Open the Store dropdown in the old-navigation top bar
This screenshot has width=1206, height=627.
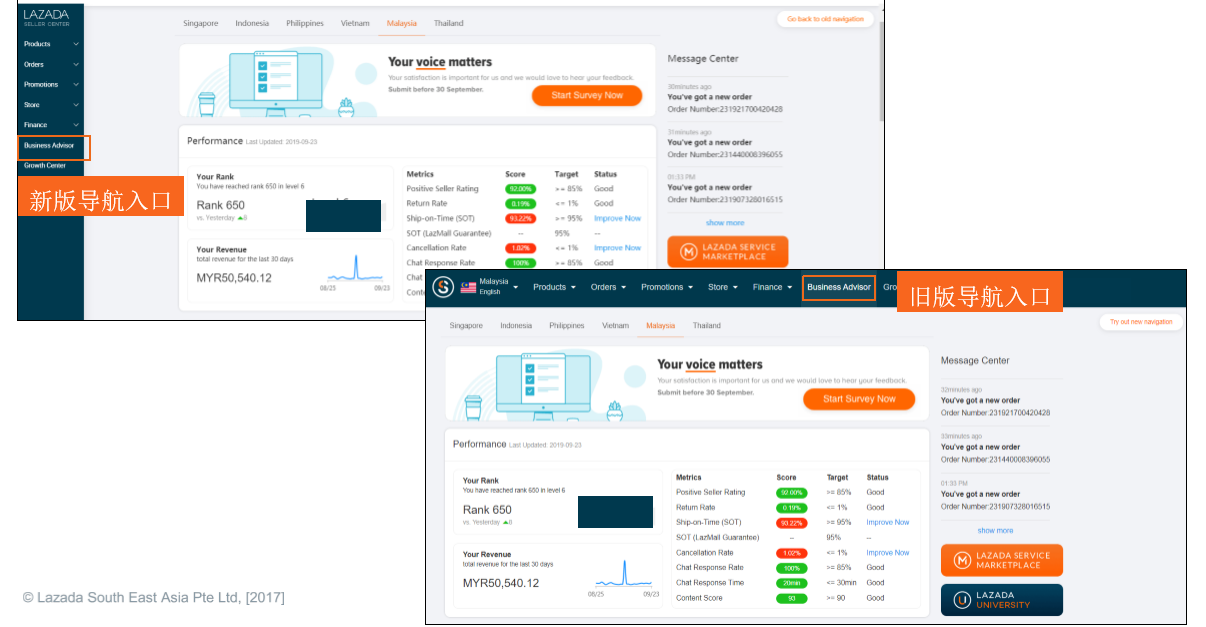click(722, 287)
